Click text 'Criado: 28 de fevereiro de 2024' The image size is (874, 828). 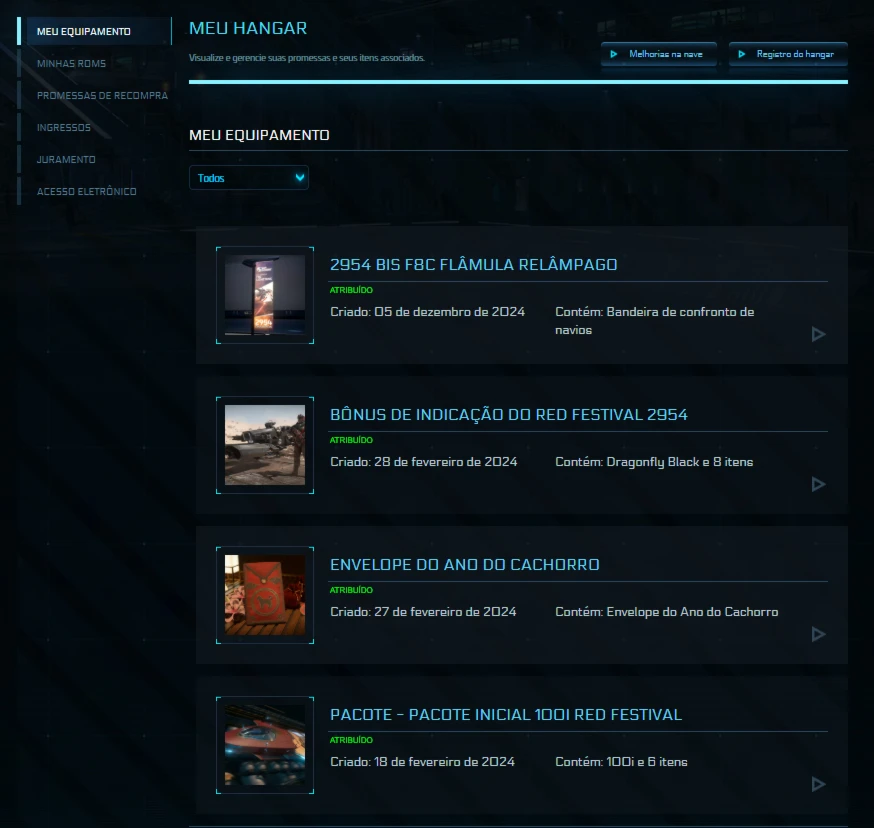tap(424, 462)
